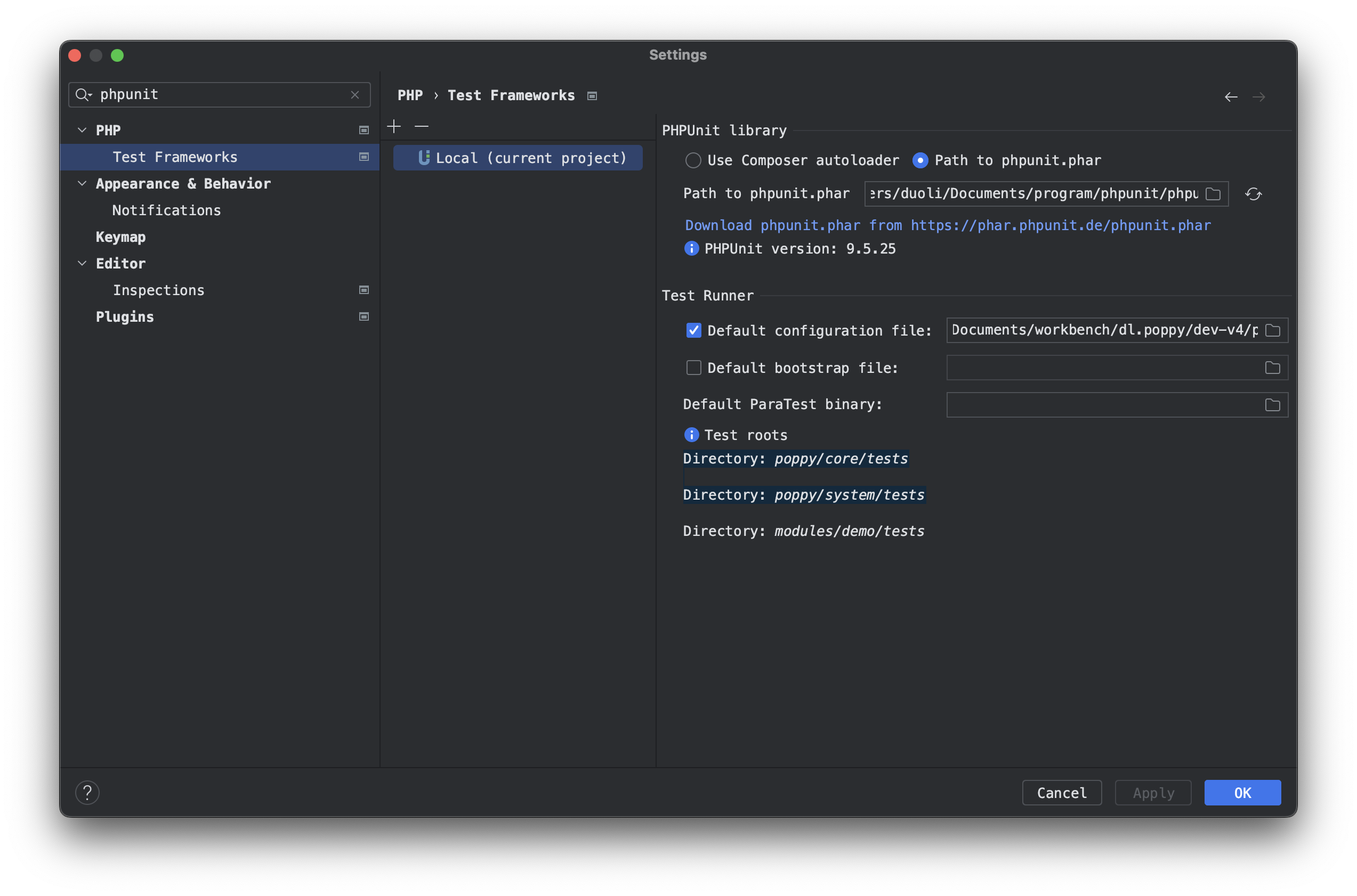Open help with the question mark button

pos(87,793)
